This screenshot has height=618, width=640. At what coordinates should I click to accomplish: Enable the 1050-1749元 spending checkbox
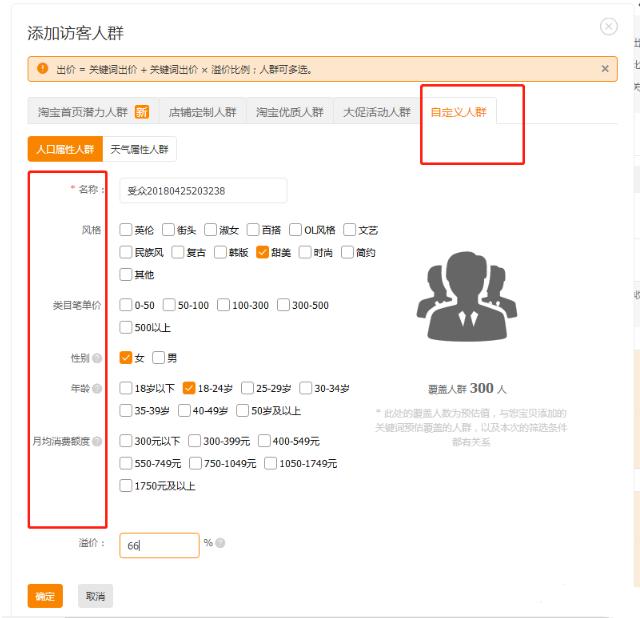tap(271, 463)
